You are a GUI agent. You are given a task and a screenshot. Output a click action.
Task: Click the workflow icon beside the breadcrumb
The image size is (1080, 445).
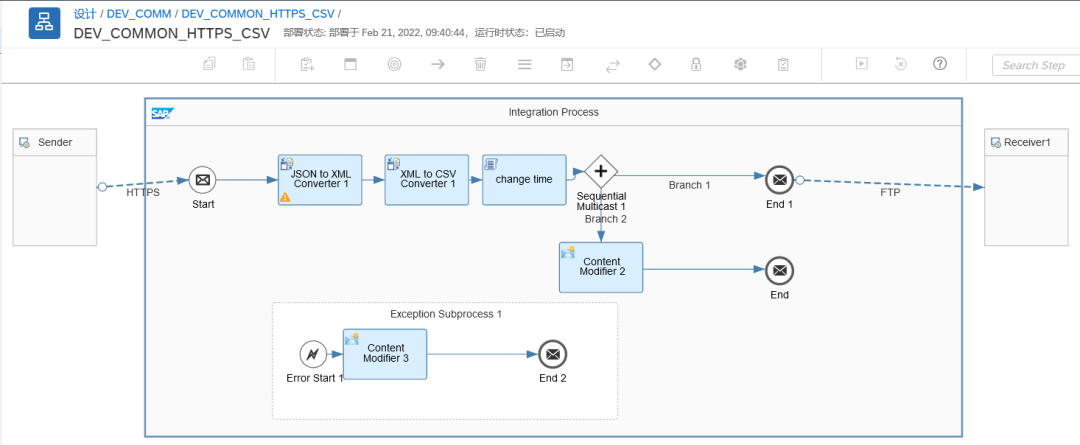click(x=44, y=23)
